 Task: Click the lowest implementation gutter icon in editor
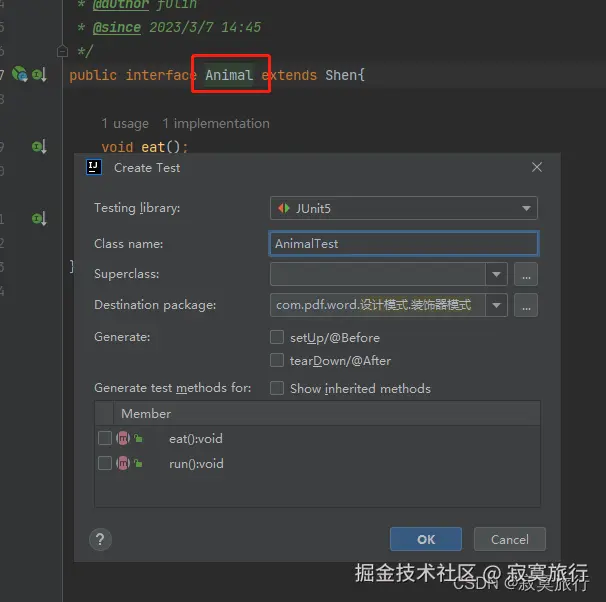pos(39,219)
